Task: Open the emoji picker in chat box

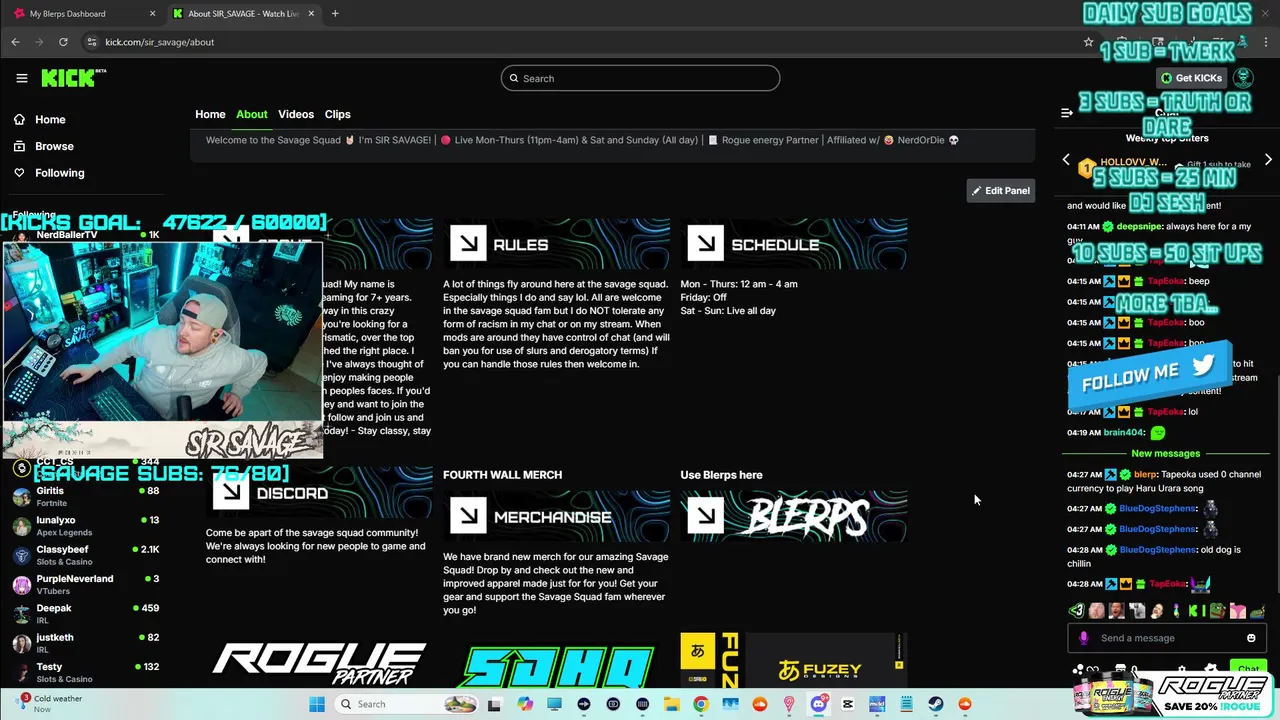Action: 1251,638
